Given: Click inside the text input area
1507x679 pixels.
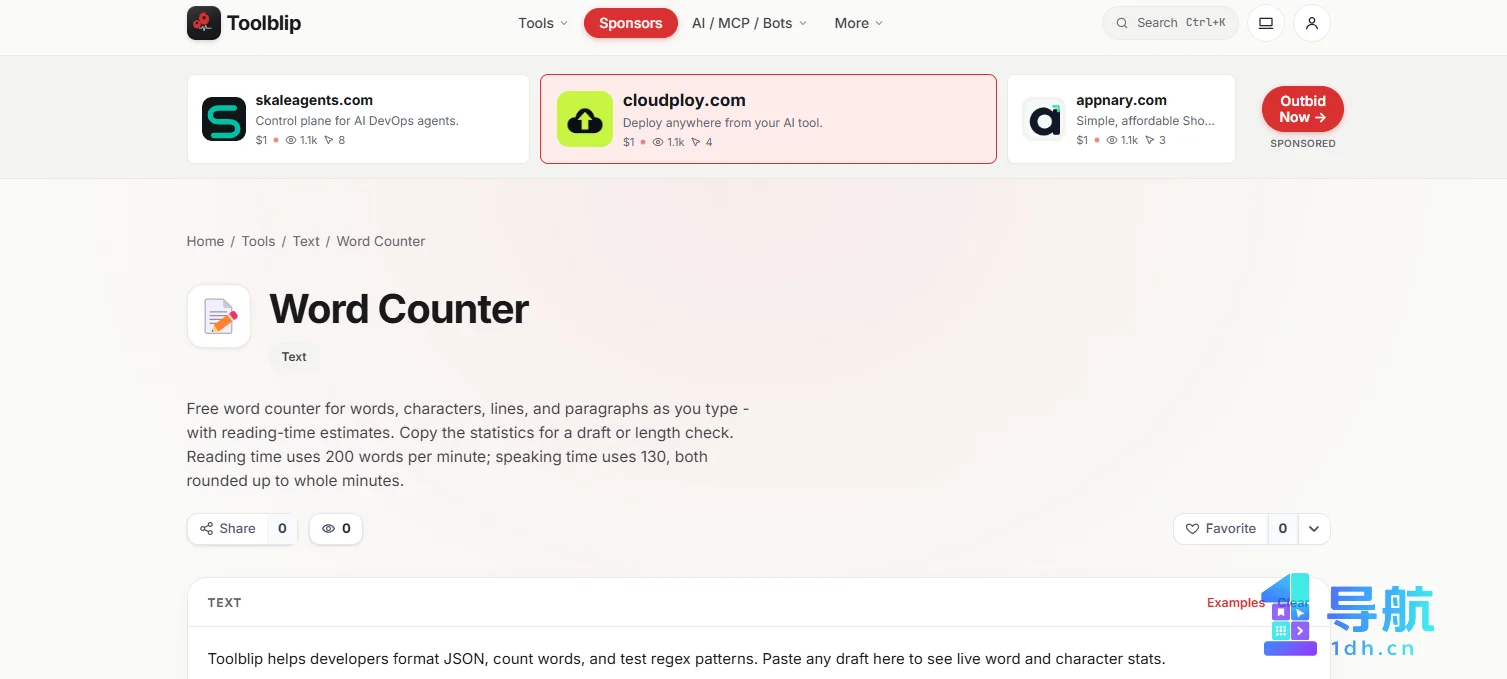Looking at the screenshot, I should (759, 653).
